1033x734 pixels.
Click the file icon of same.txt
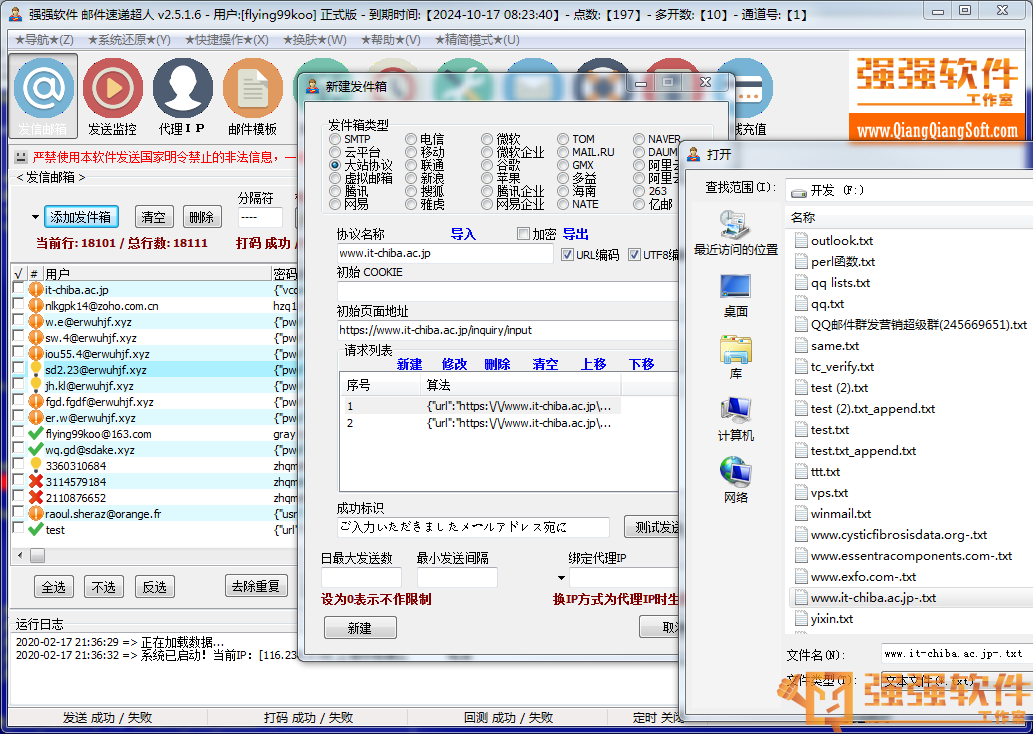click(x=800, y=346)
